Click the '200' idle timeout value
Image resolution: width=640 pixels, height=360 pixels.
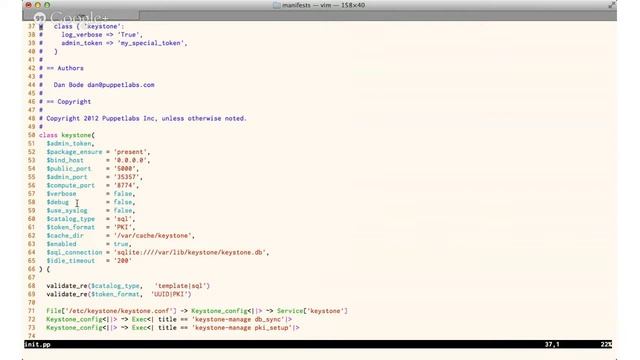point(123,261)
